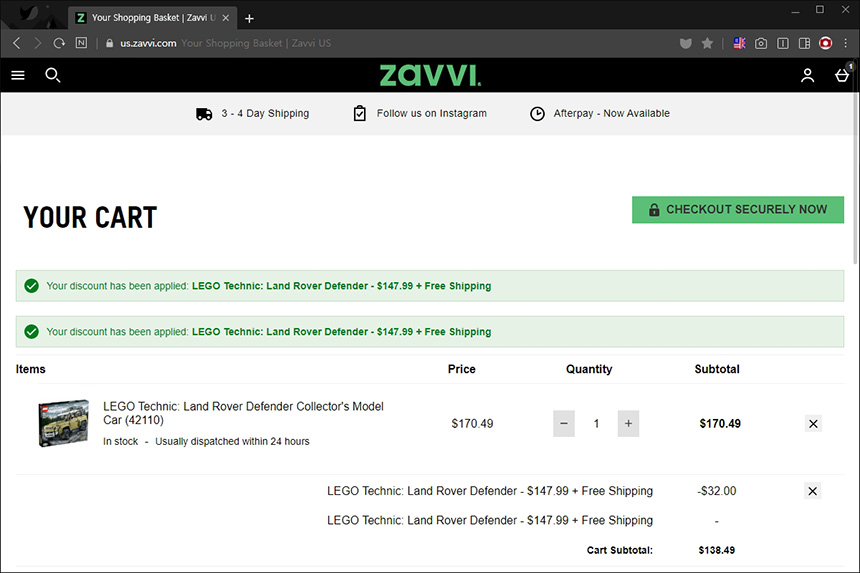
Task: Click the $170.49 price cell
Action: pos(472,423)
